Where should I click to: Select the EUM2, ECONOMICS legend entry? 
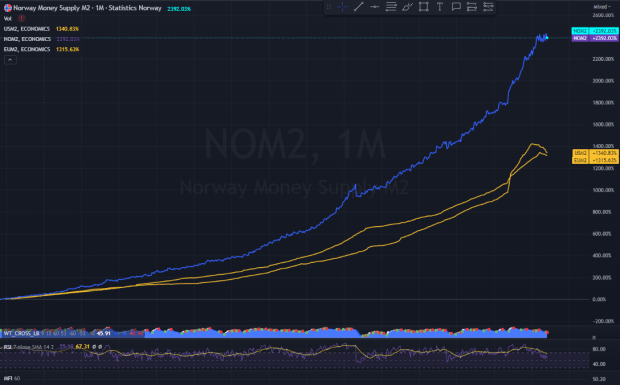(27, 49)
